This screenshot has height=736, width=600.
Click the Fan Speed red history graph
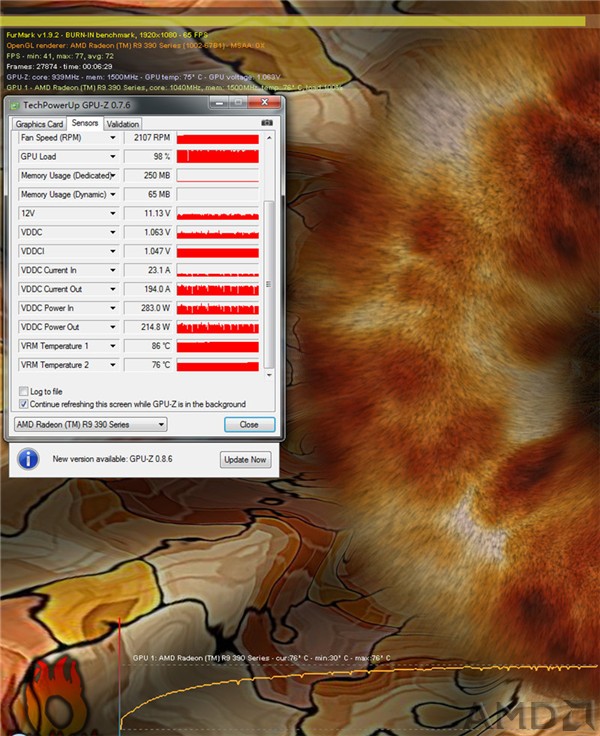point(217,138)
